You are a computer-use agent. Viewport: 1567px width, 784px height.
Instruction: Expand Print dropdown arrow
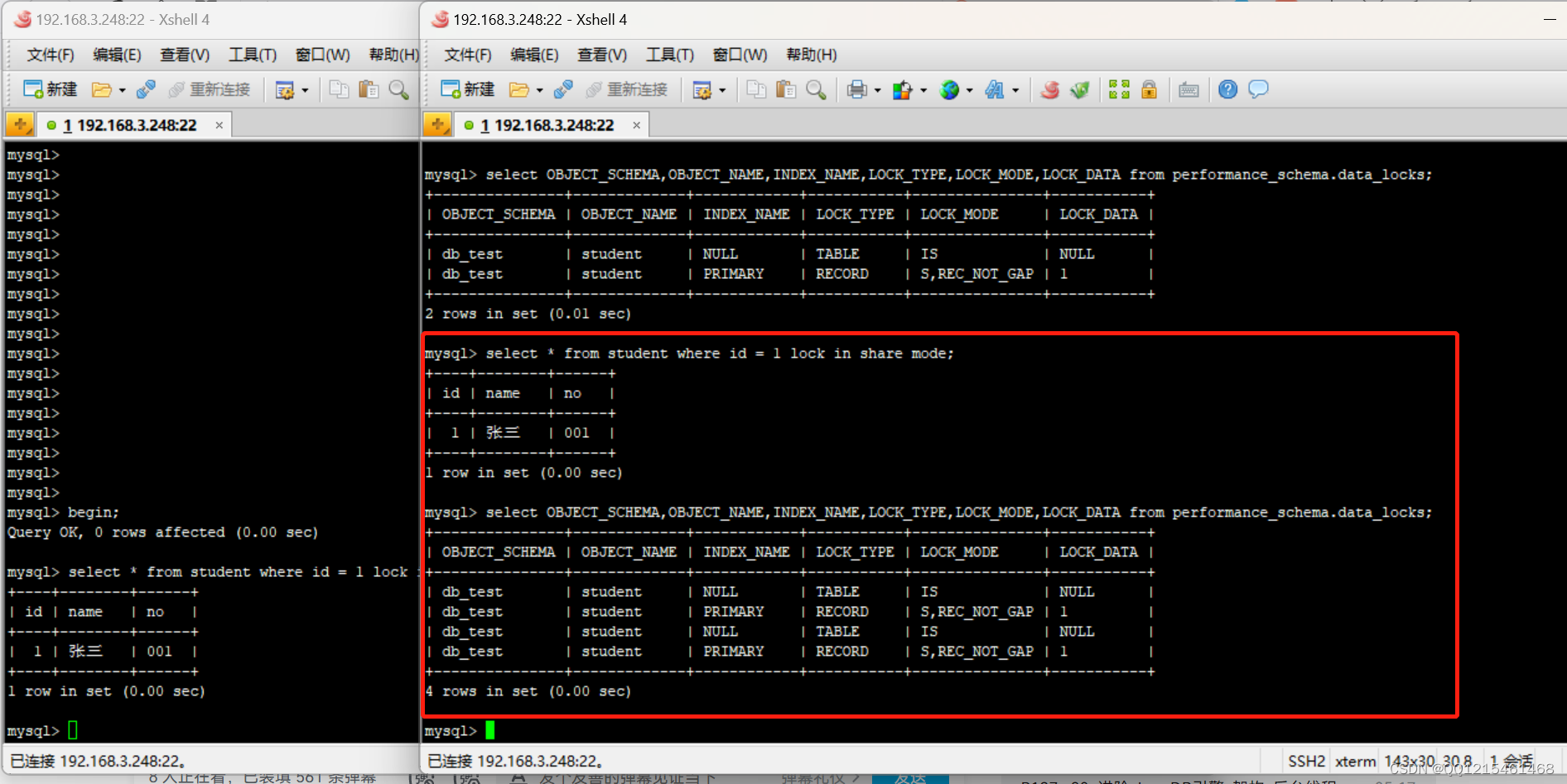point(877,90)
